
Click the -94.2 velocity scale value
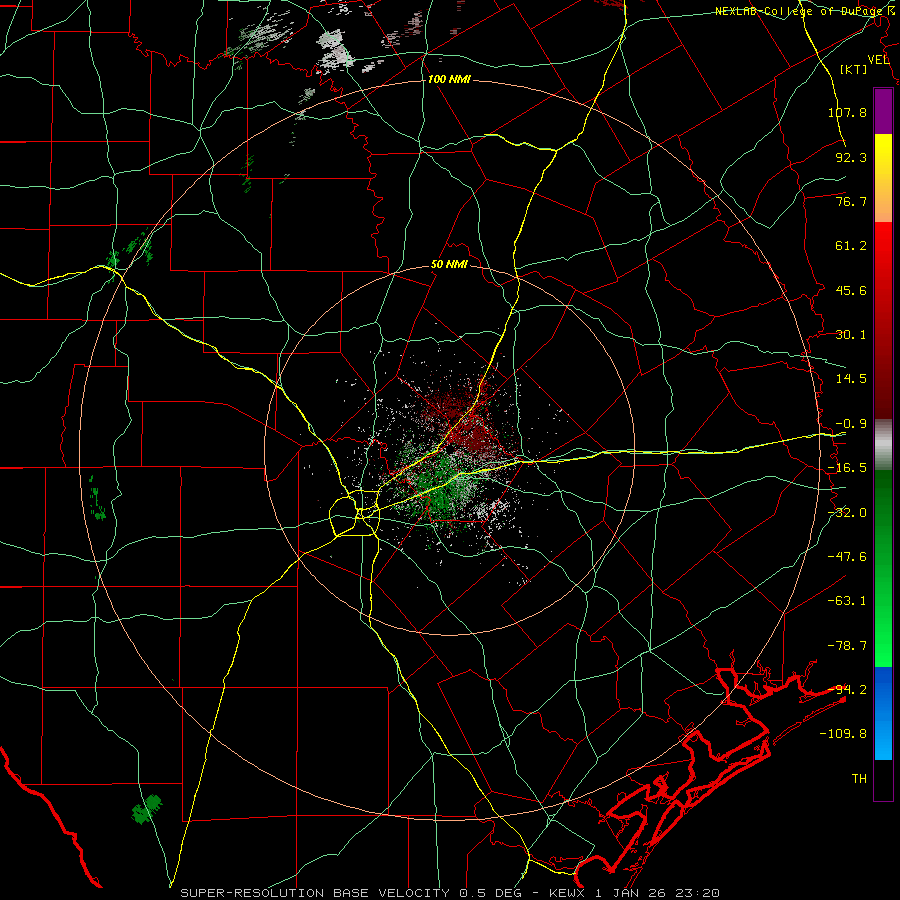coord(847,690)
